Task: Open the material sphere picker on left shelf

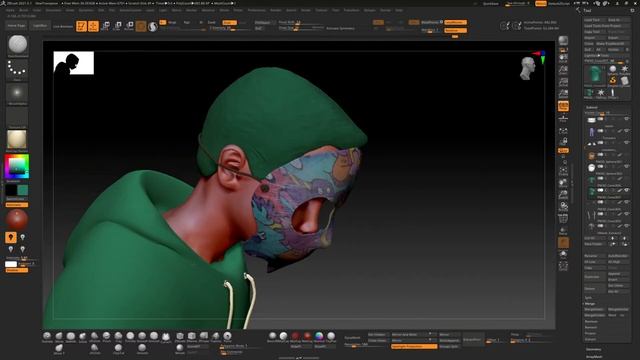Action: [17, 140]
